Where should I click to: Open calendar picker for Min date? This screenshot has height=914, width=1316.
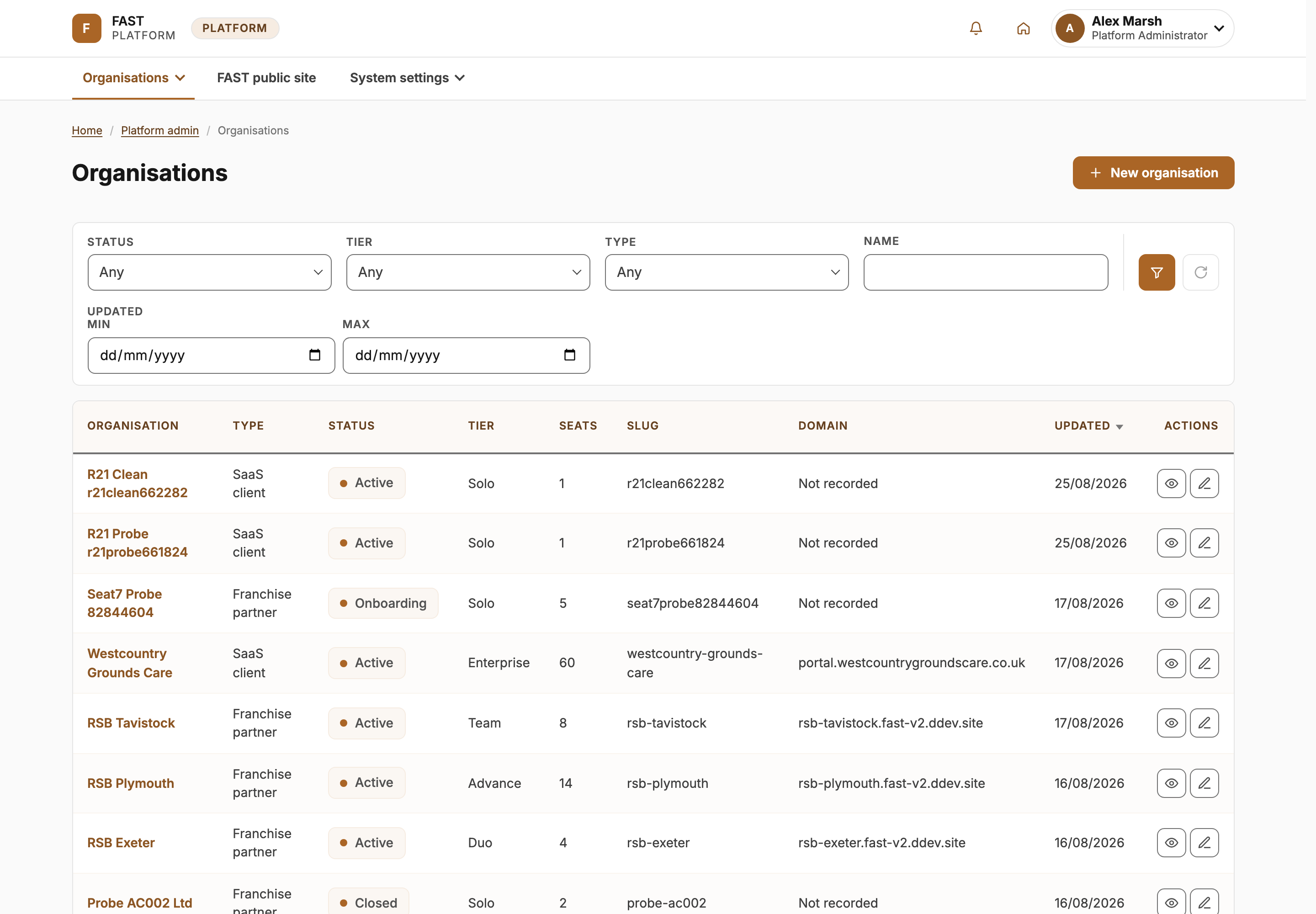314,355
